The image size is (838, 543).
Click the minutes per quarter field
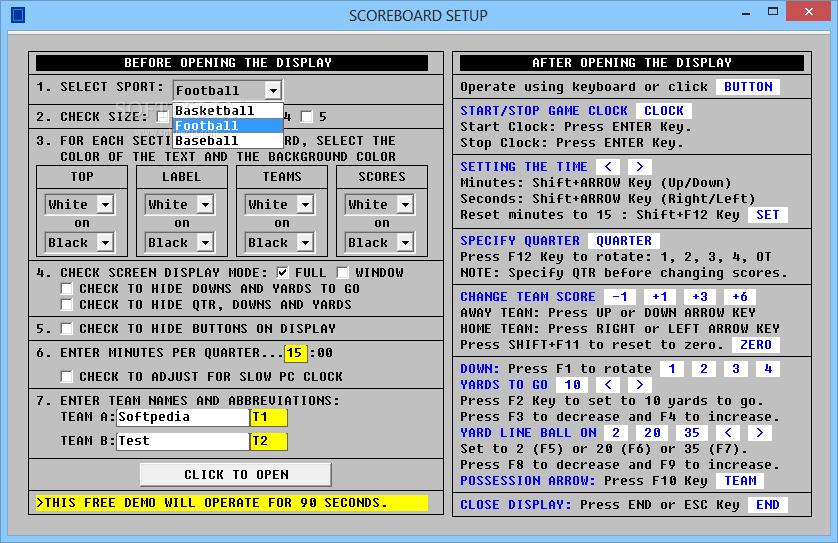coord(296,353)
